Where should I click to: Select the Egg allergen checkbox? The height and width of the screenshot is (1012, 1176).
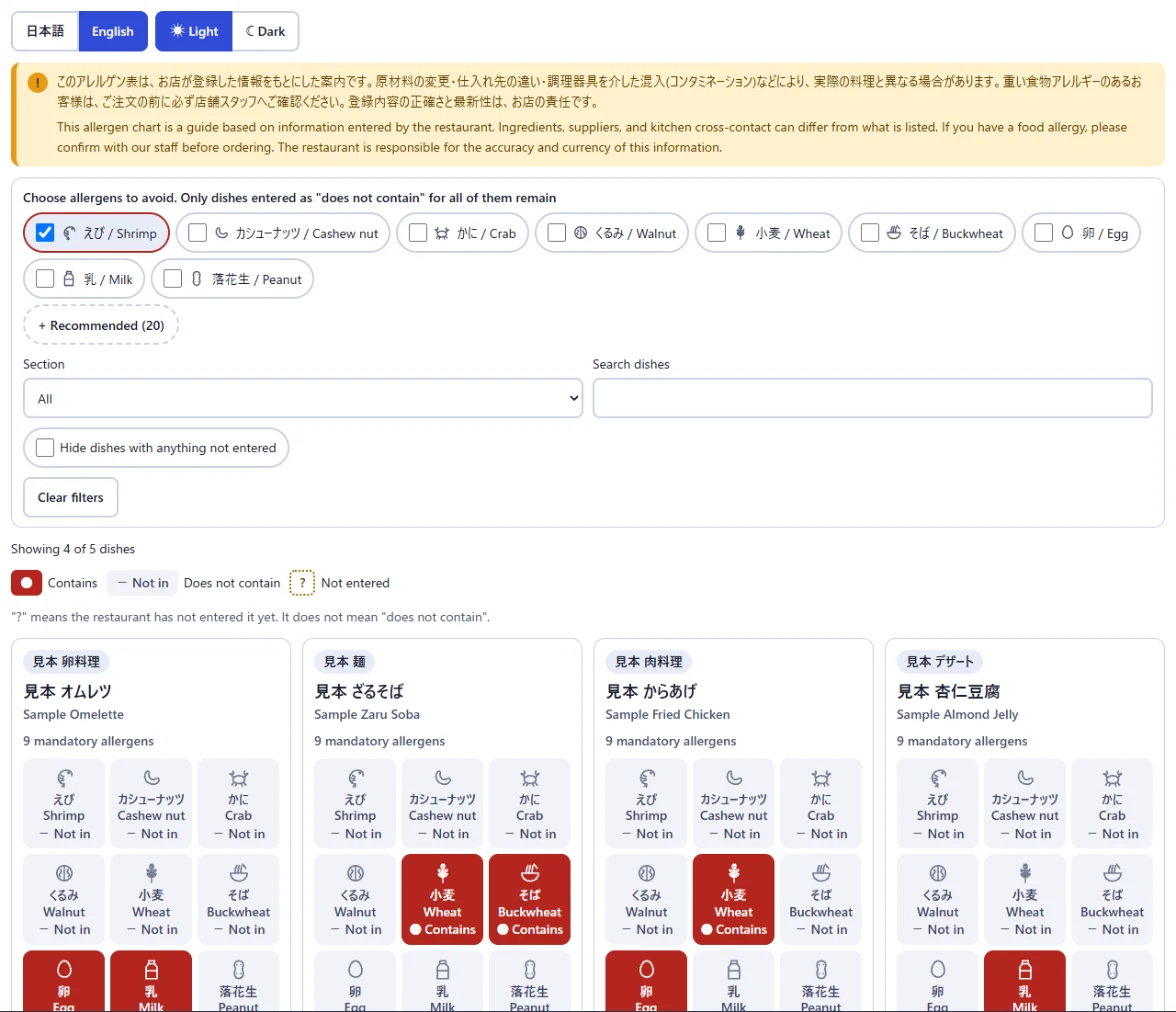tap(1043, 233)
